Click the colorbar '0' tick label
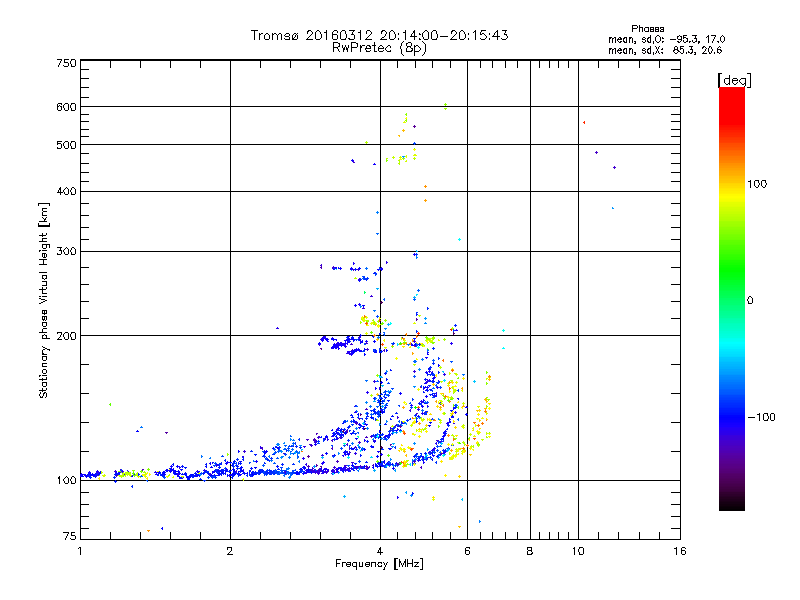Image resolution: width=800 pixels, height=600 pixels. click(750, 300)
